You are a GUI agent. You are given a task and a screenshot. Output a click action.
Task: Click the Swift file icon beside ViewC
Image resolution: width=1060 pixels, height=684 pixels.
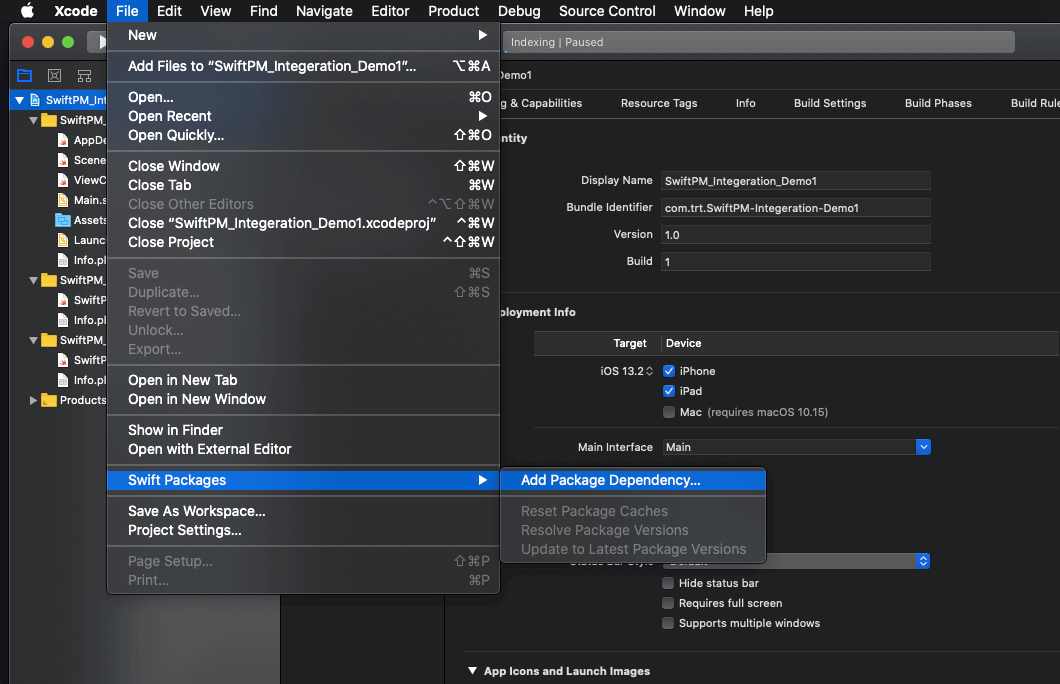63,180
